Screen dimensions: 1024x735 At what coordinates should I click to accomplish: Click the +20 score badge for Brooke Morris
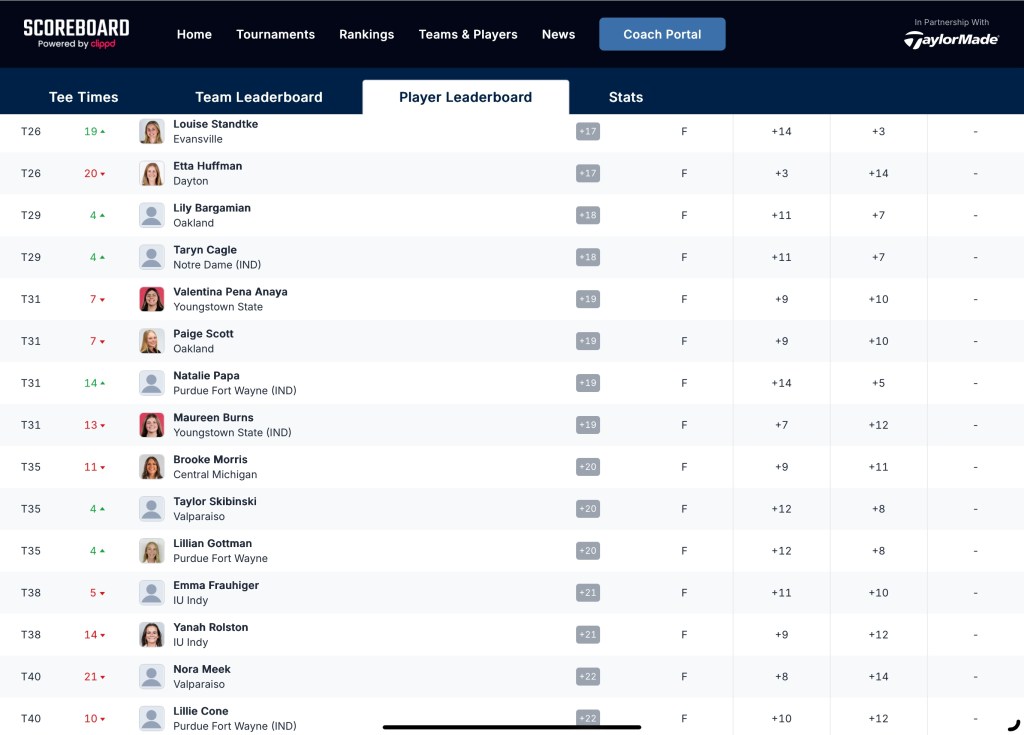tap(588, 468)
